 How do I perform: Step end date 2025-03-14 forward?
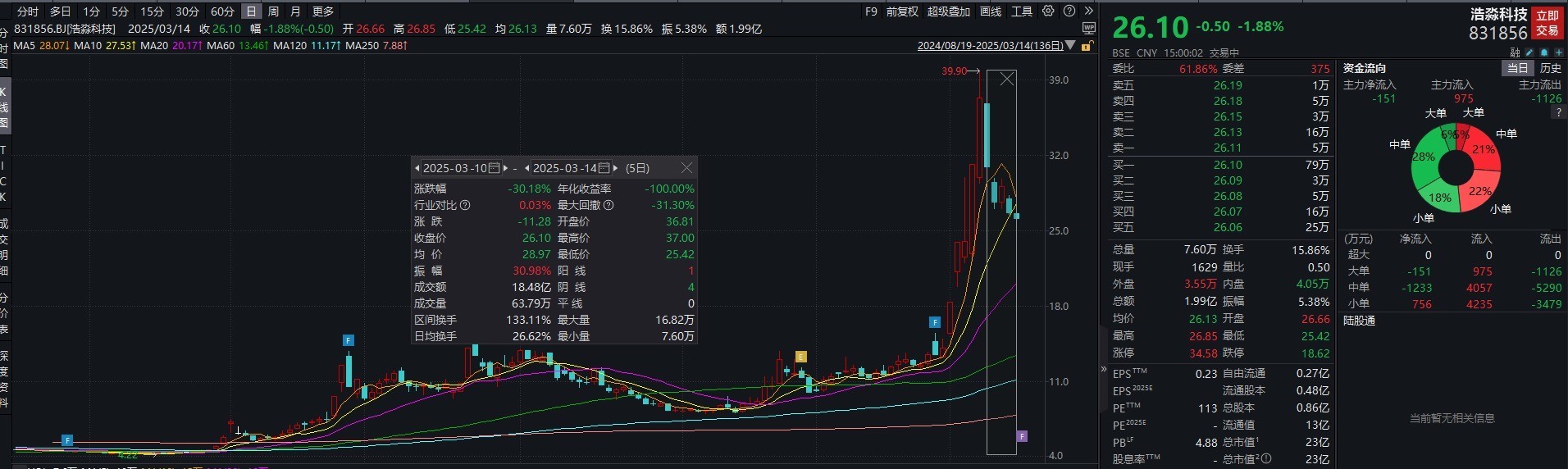pyautogui.click(x=615, y=168)
